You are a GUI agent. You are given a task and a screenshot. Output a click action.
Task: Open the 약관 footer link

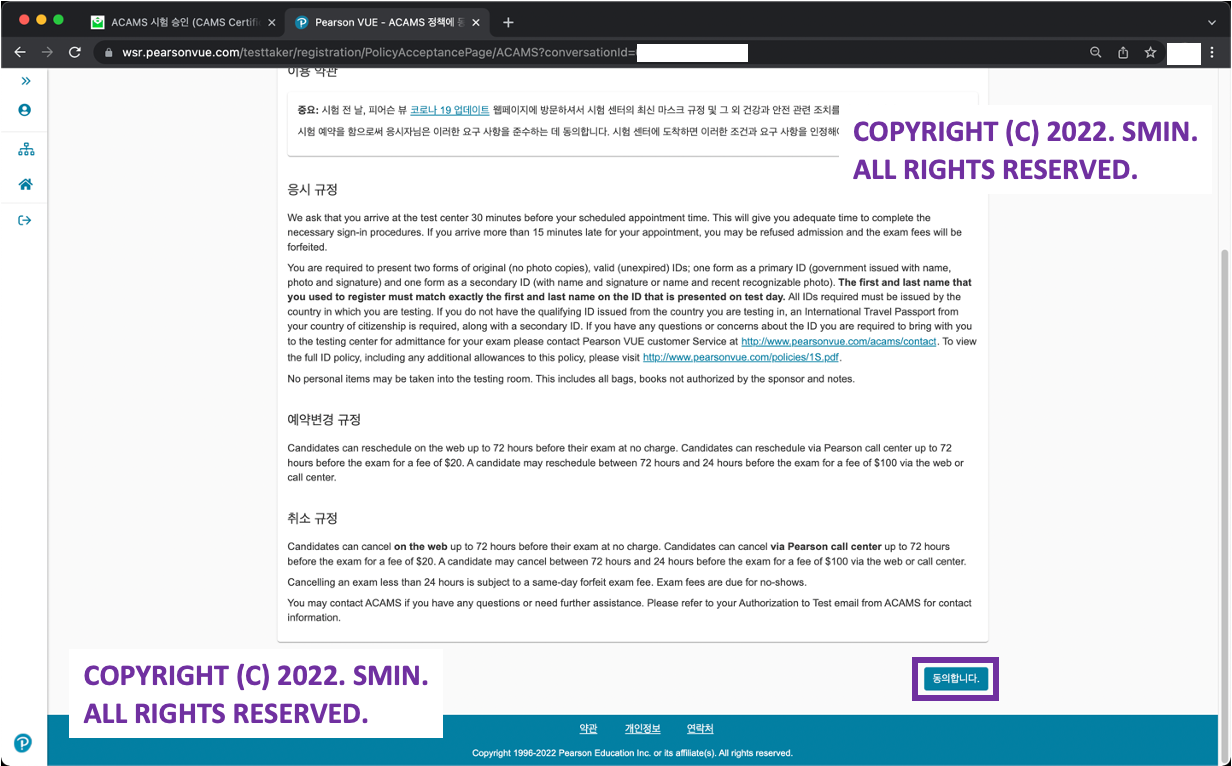point(588,729)
